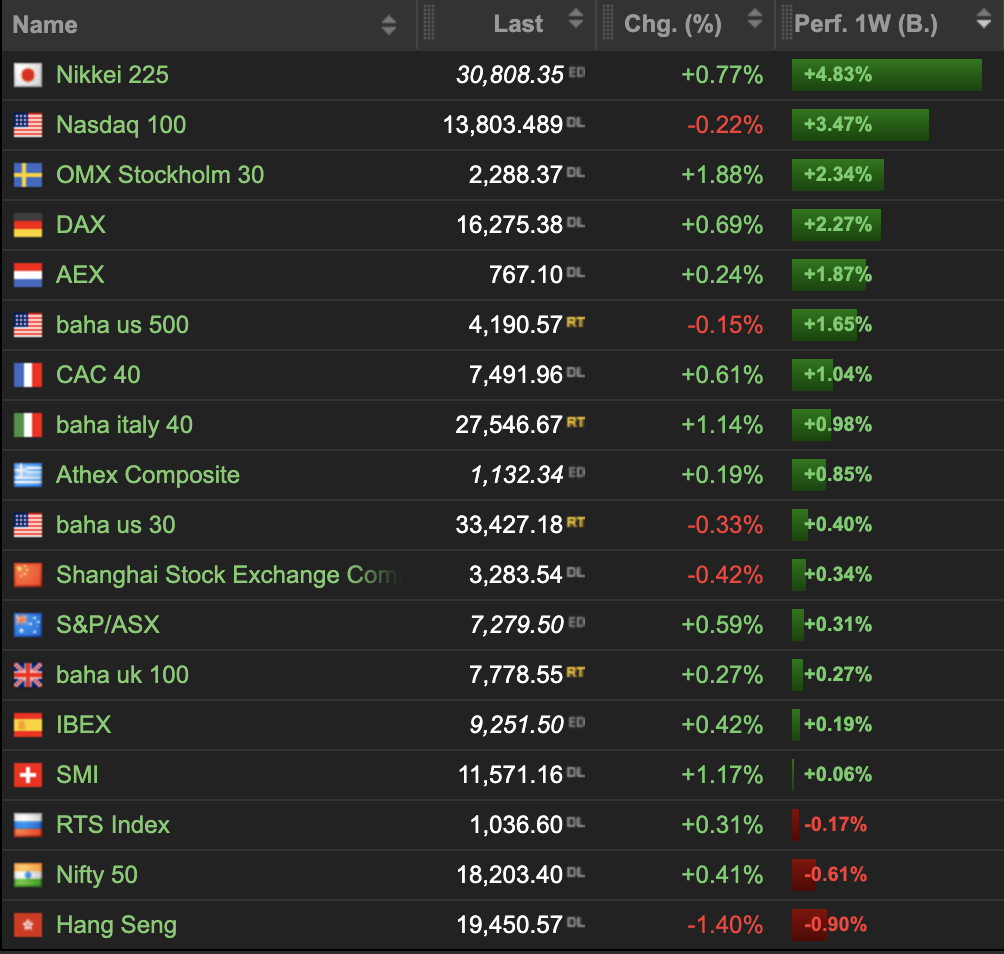Click the US flag beside Nasdaq 100
The width and height of the screenshot is (1004, 954).
[28, 125]
